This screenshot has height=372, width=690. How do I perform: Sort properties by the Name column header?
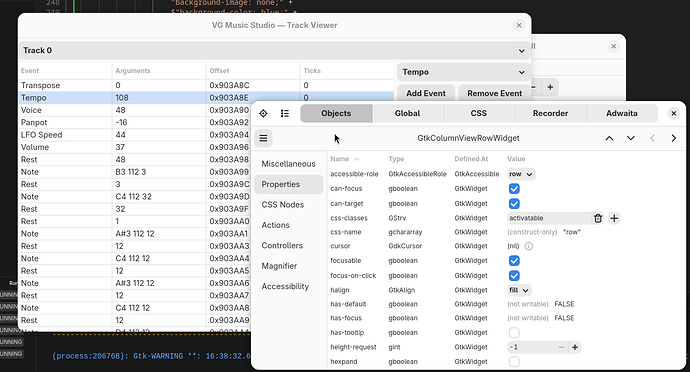click(345, 159)
